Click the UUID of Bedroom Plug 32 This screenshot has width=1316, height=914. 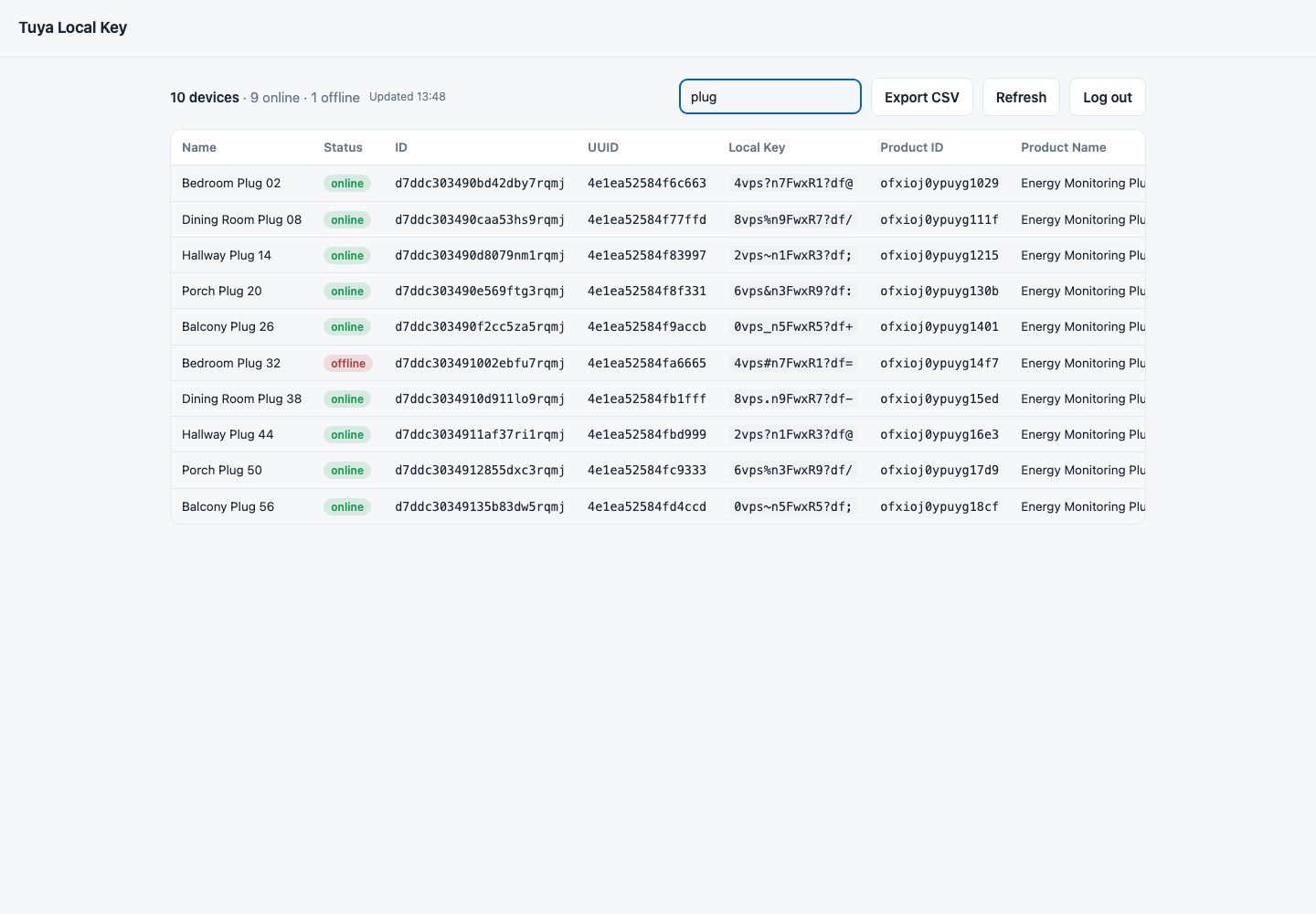[x=647, y=363]
